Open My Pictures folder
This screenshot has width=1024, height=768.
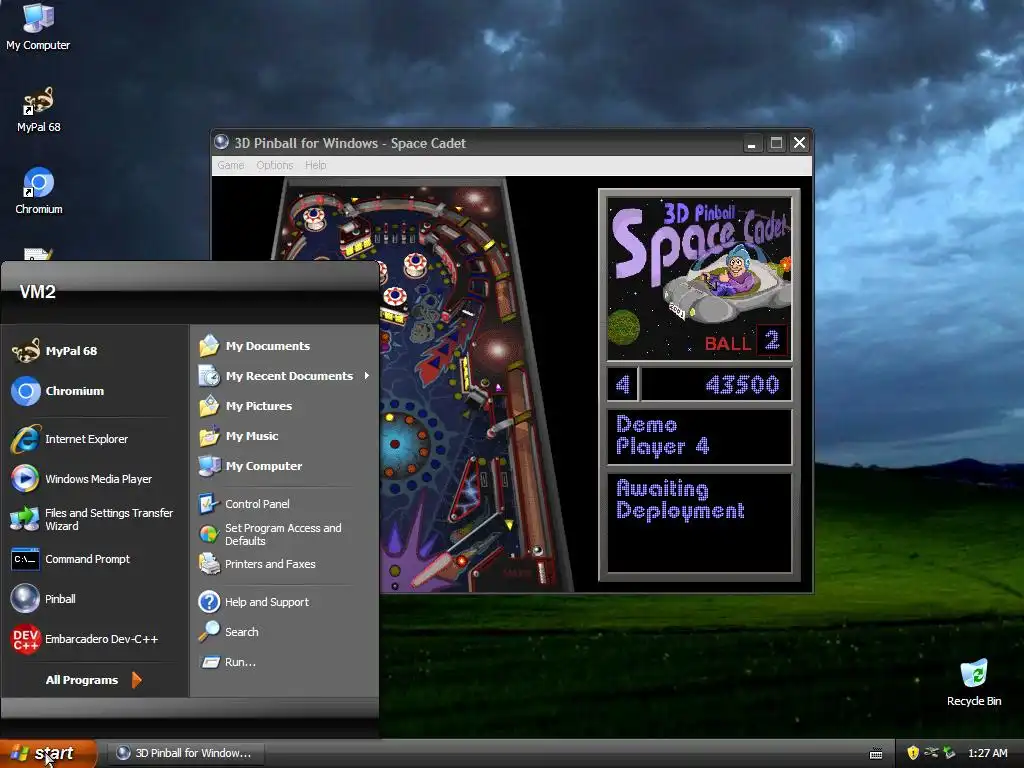(x=283, y=406)
